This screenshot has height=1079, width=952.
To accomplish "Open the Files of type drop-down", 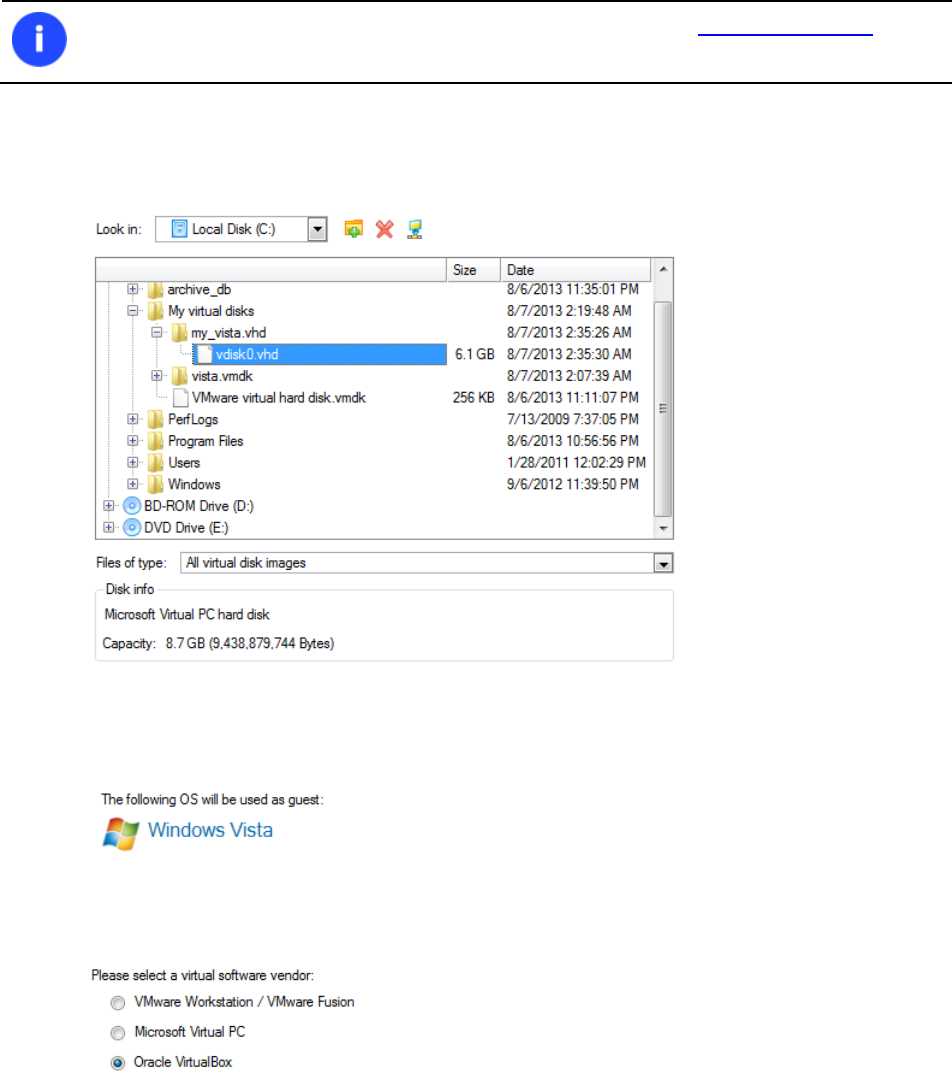I will click(663, 564).
